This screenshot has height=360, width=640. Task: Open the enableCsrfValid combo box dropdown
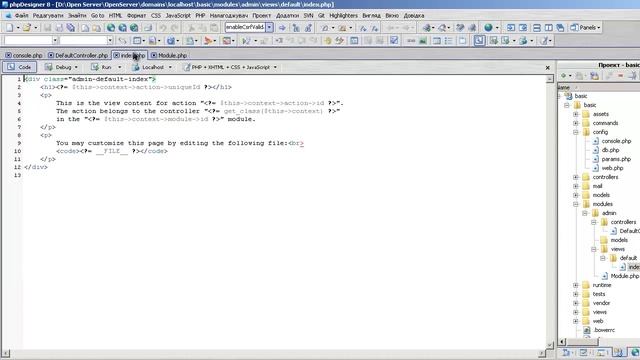[x=269, y=27]
